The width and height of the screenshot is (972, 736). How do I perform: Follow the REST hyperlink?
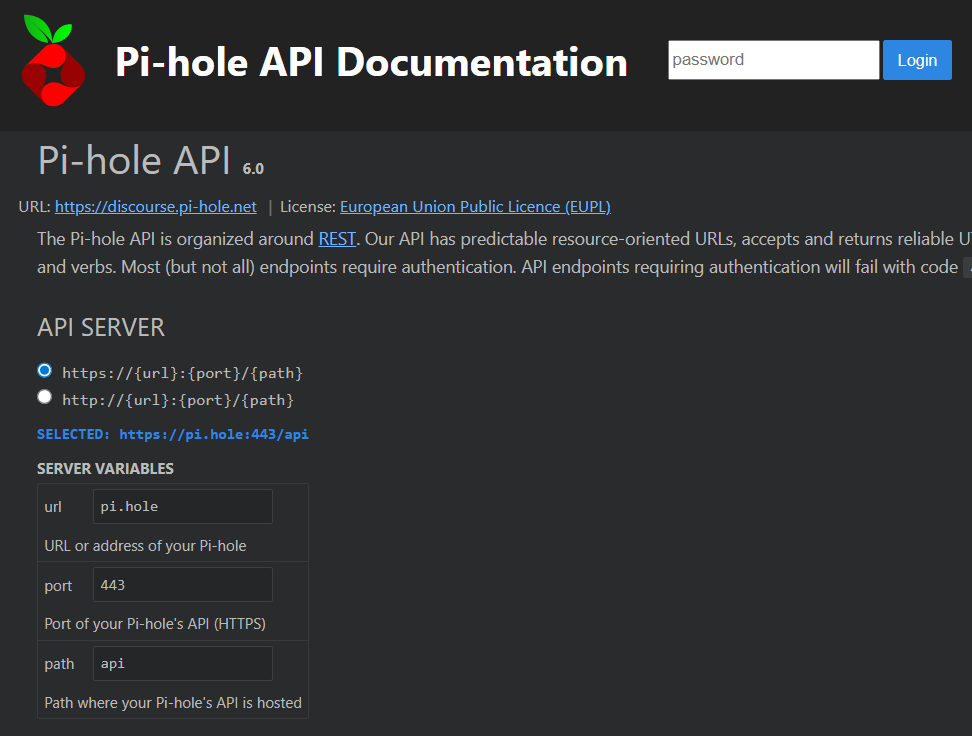[x=335, y=239]
